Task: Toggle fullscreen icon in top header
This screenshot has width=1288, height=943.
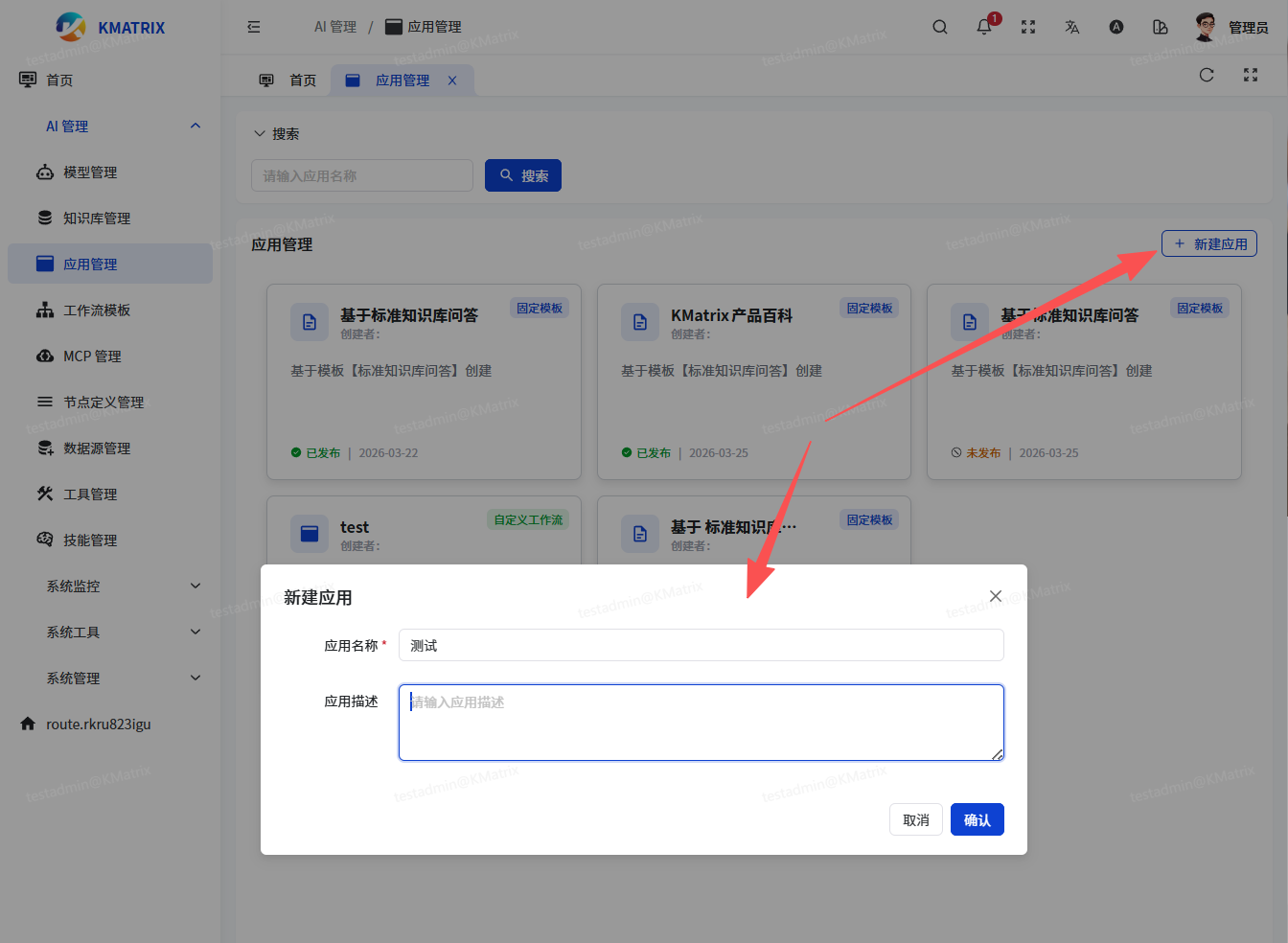Action: (1028, 27)
